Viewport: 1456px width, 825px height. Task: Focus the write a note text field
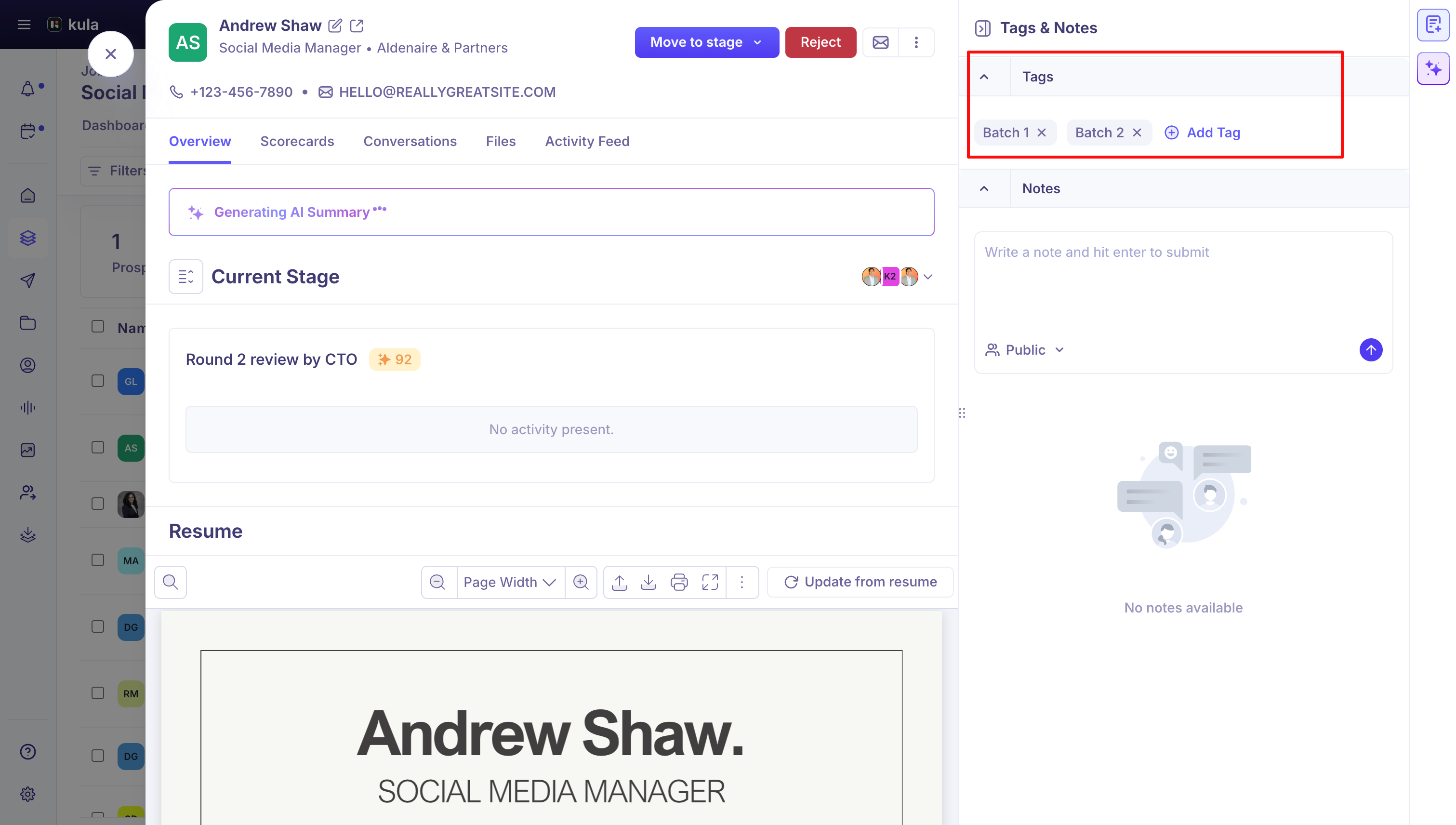(1183, 283)
